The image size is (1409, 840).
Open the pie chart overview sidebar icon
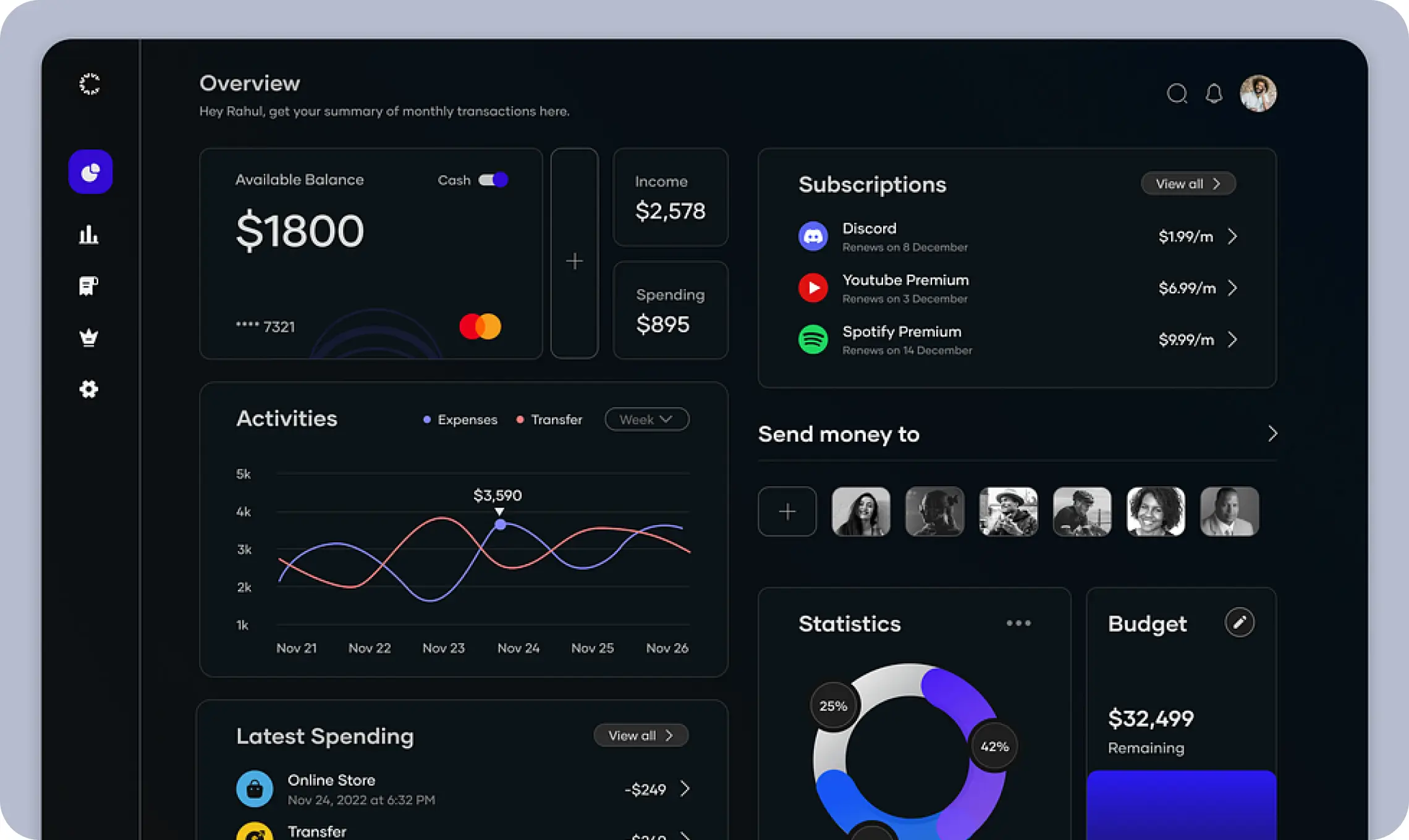[90, 172]
